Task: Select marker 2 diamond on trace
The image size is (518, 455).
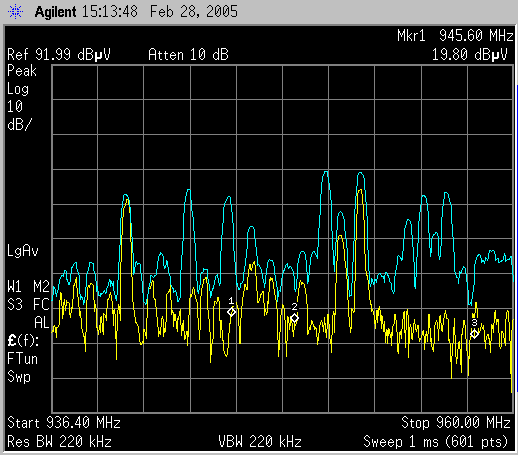Action: point(294,318)
